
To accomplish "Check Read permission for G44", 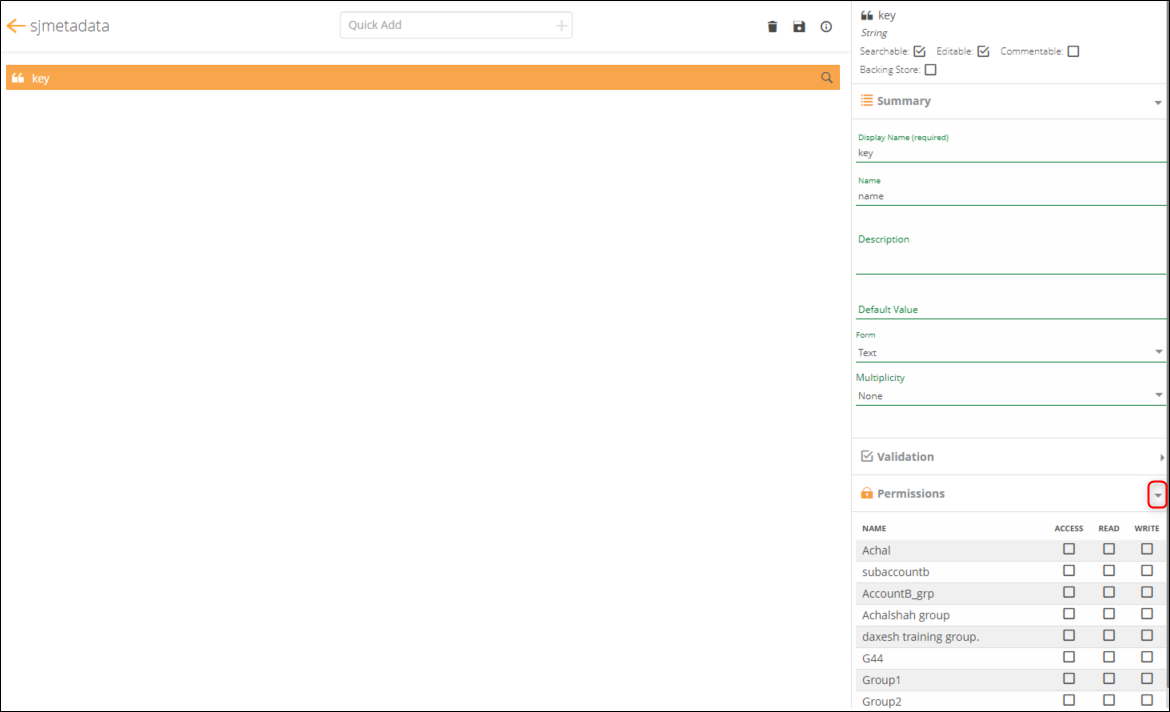I will point(1109,657).
